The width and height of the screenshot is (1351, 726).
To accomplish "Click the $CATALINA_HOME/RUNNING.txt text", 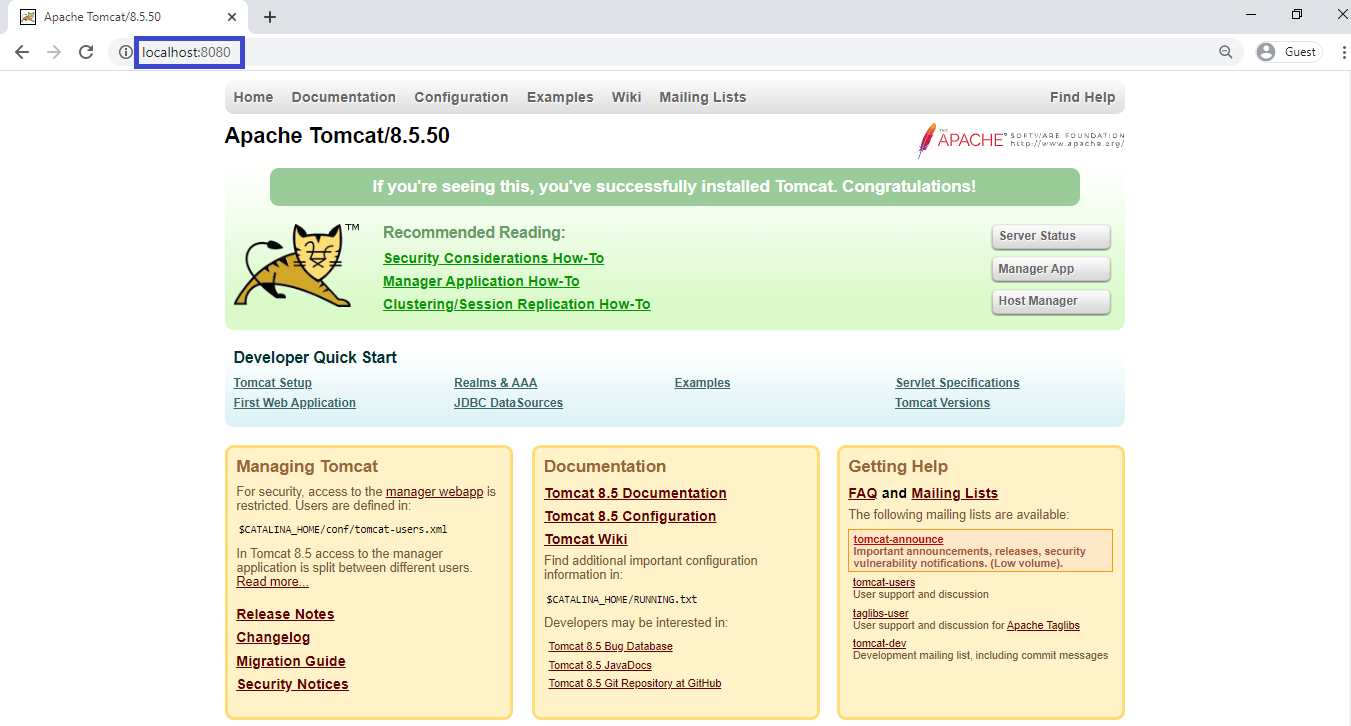I will (x=621, y=600).
